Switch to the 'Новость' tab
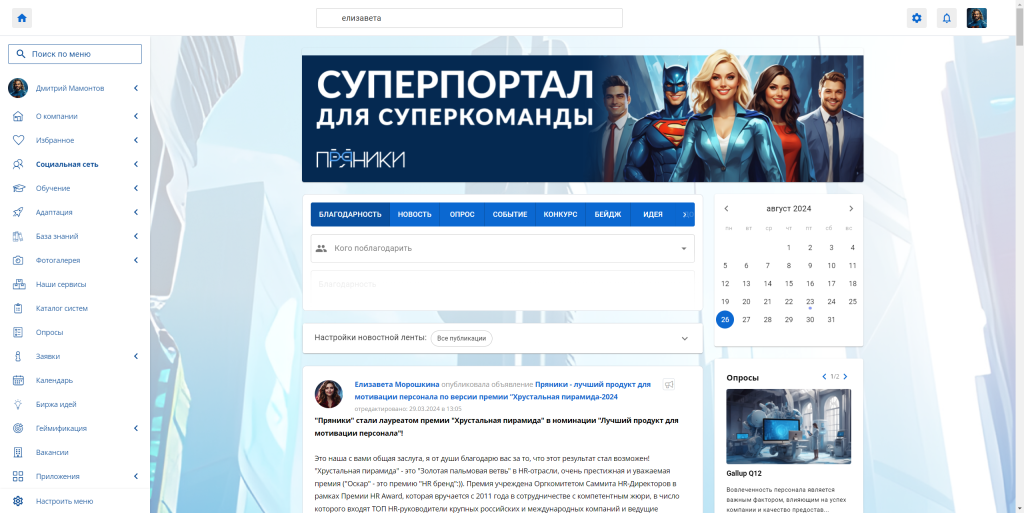 [x=414, y=214]
